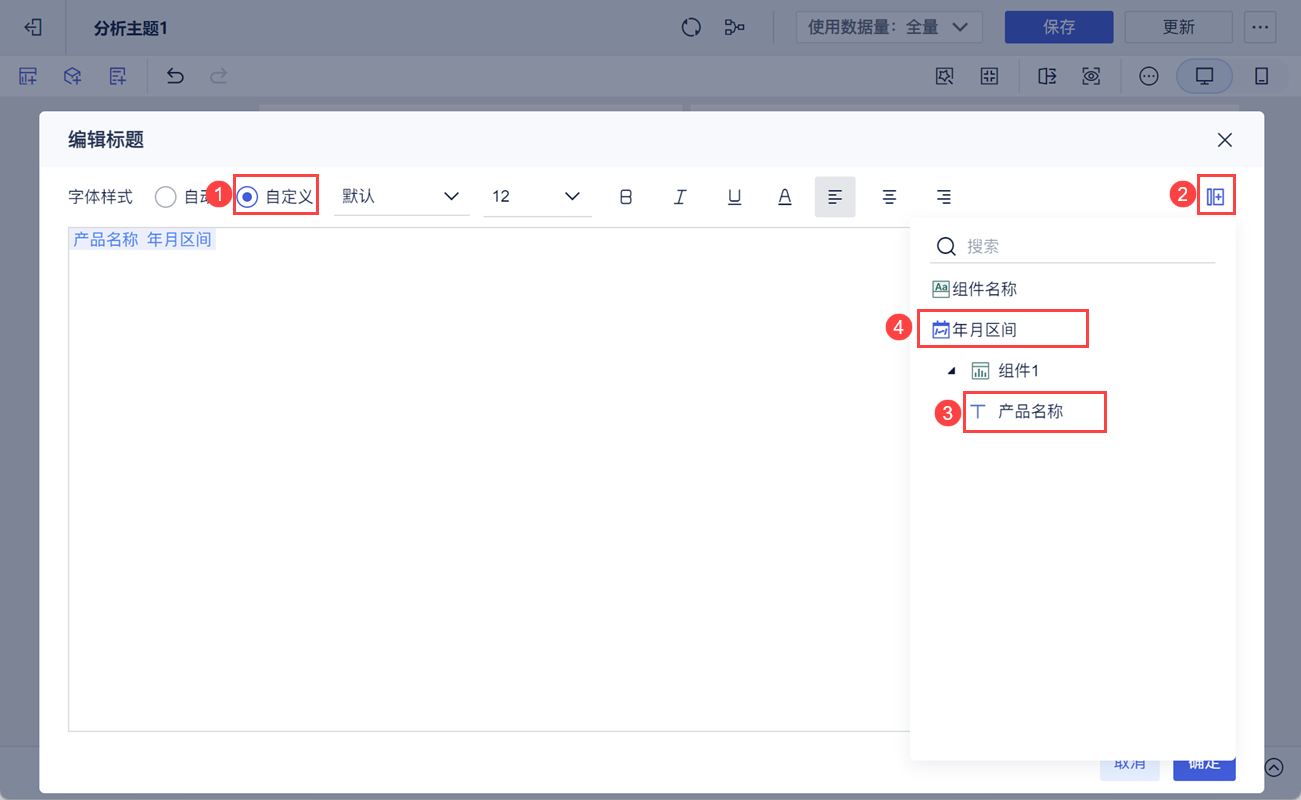This screenshot has width=1301, height=800.
Task: Click the 保存 button
Action: click(x=1059, y=27)
